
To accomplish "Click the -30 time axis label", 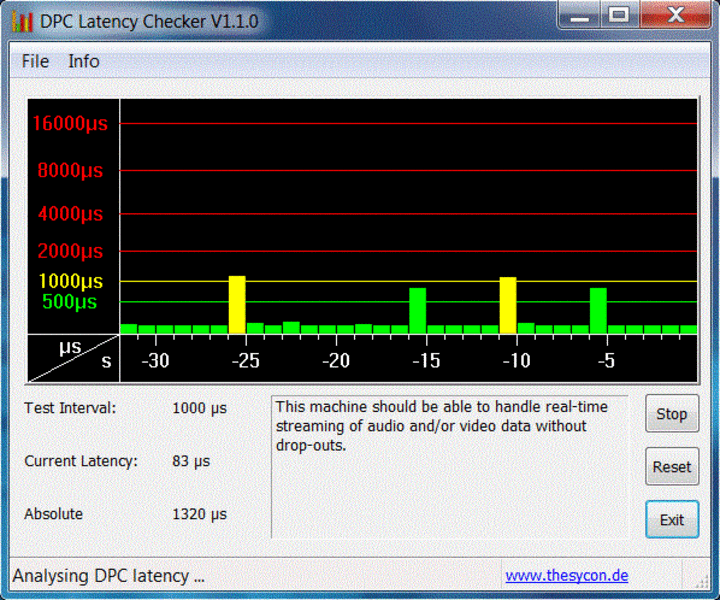I will (x=155, y=361).
